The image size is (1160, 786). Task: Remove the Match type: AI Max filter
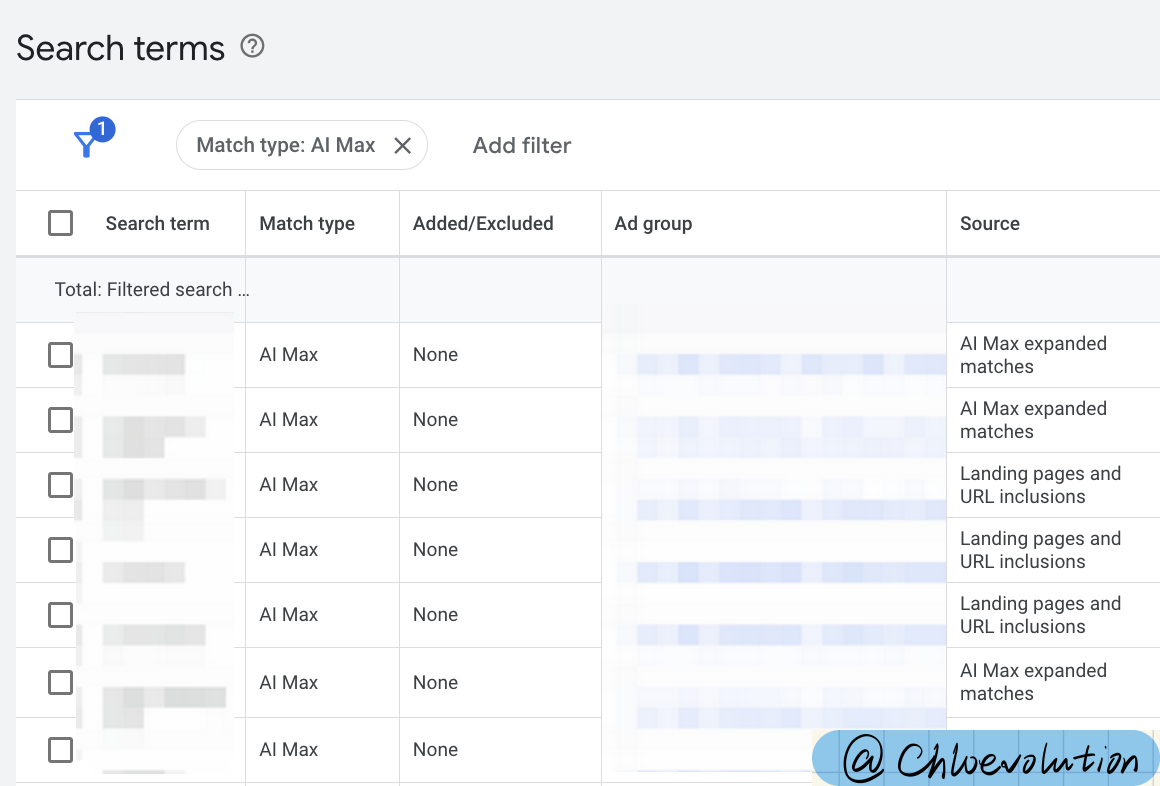(402, 146)
